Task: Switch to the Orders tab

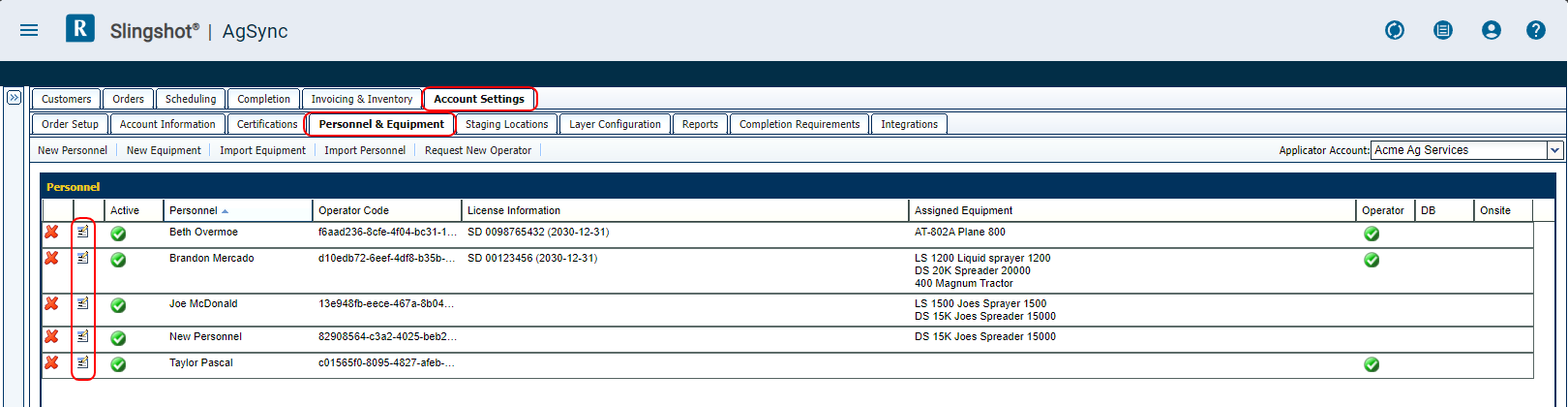Action: coord(128,99)
